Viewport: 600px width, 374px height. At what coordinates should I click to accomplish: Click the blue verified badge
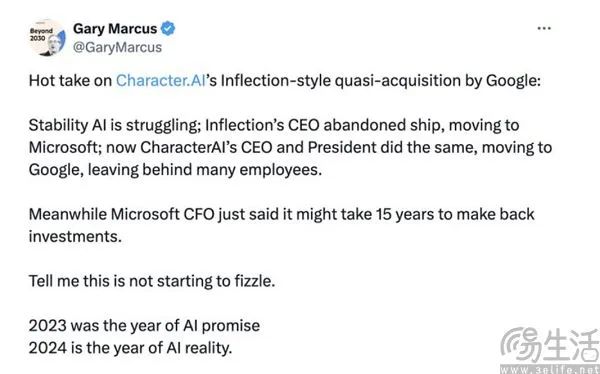pos(168,29)
